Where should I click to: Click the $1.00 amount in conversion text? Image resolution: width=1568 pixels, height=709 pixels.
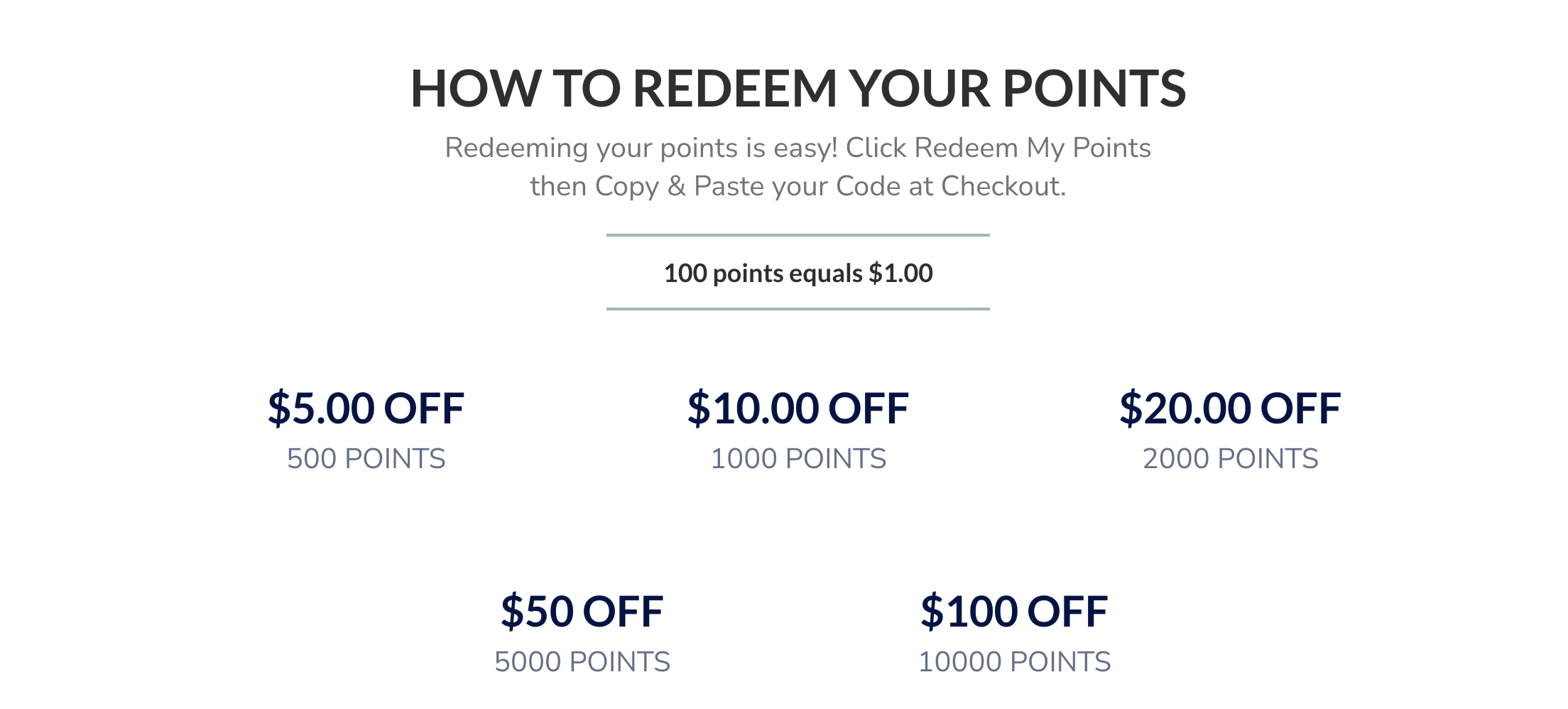[901, 274]
